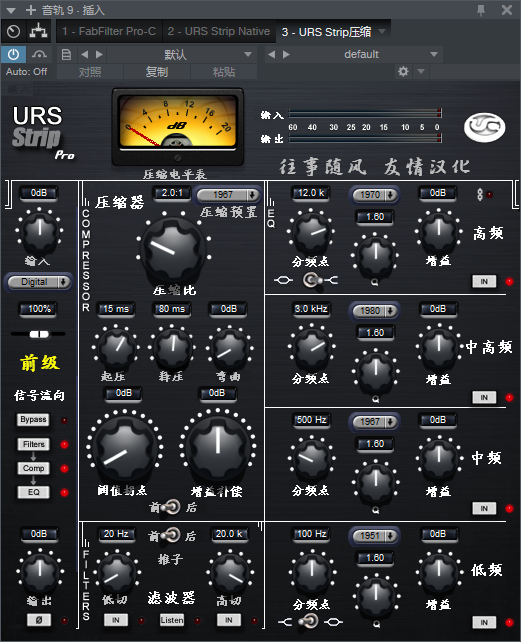The image size is (521, 642).
Task: Open dropdown arrow next to gear
Action: (x=421, y=72)
